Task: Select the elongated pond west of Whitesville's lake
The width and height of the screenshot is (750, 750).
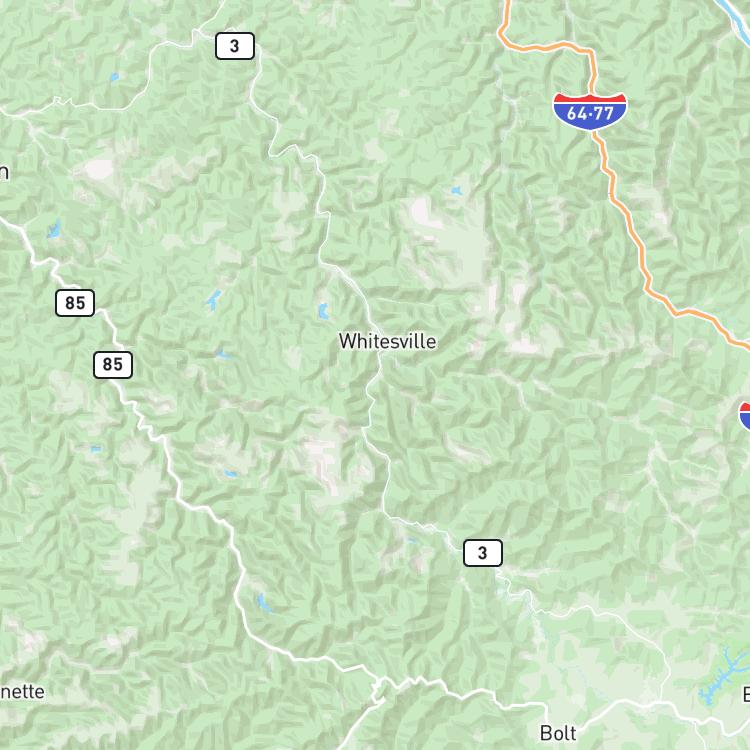Action: (x=213, y=299)
